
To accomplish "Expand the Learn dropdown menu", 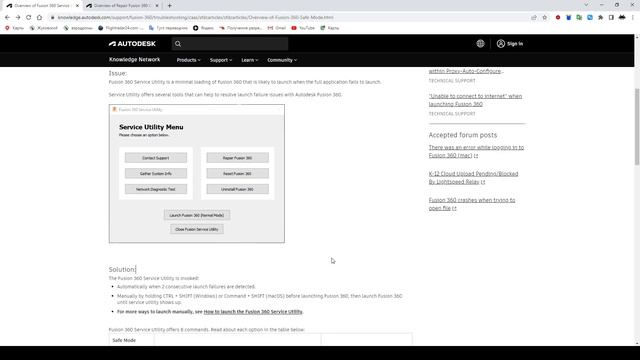I will (249, 60).
